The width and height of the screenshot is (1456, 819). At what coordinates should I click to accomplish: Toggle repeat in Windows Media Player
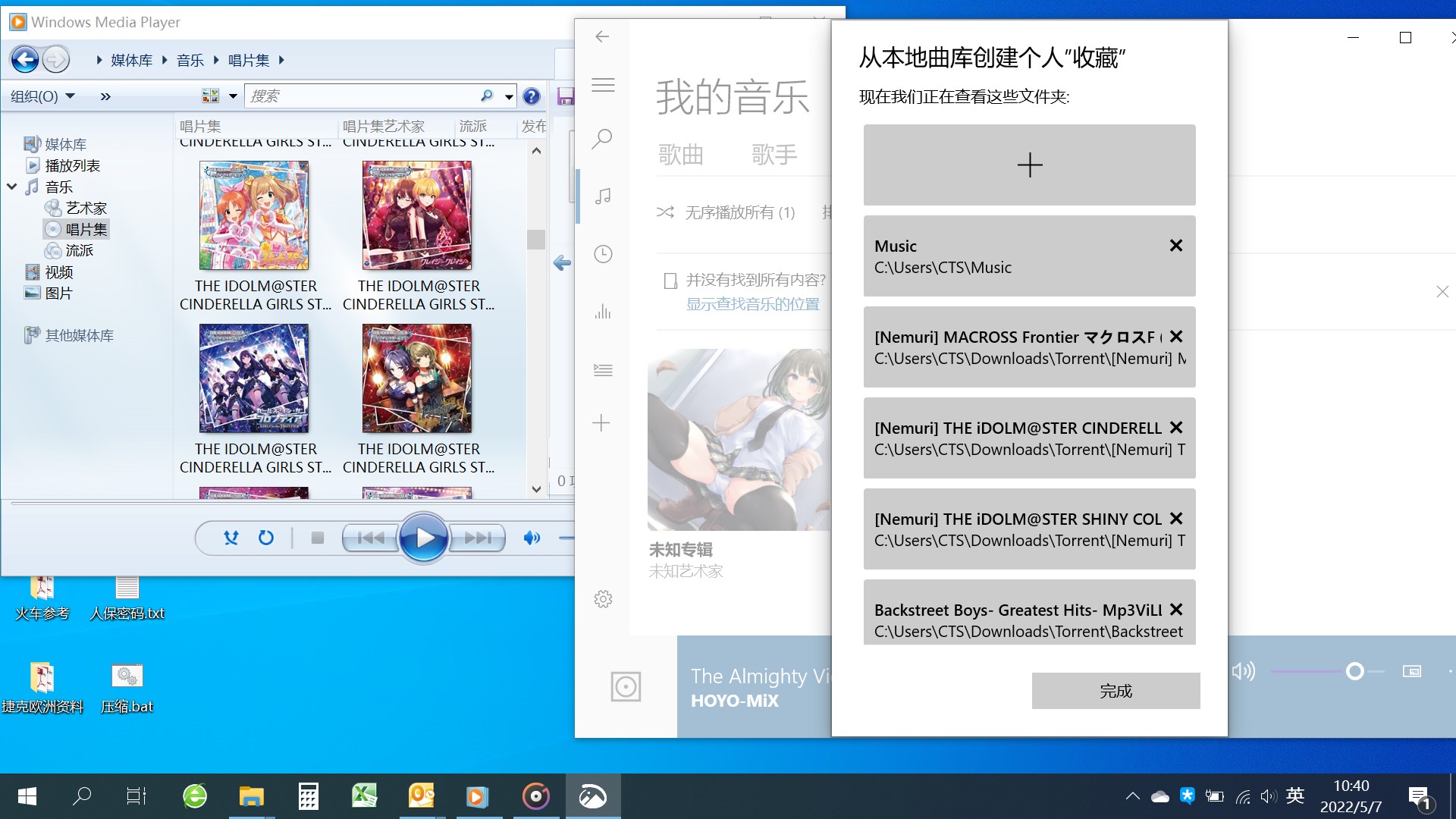(x=265, y=538)
